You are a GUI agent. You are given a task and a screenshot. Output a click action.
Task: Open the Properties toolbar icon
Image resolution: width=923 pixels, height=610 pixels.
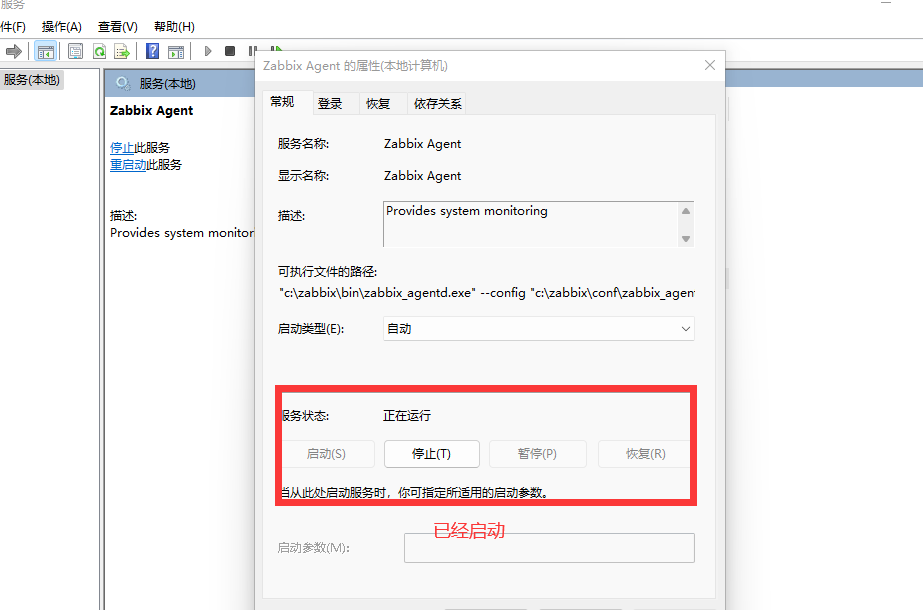coord(75,52)
